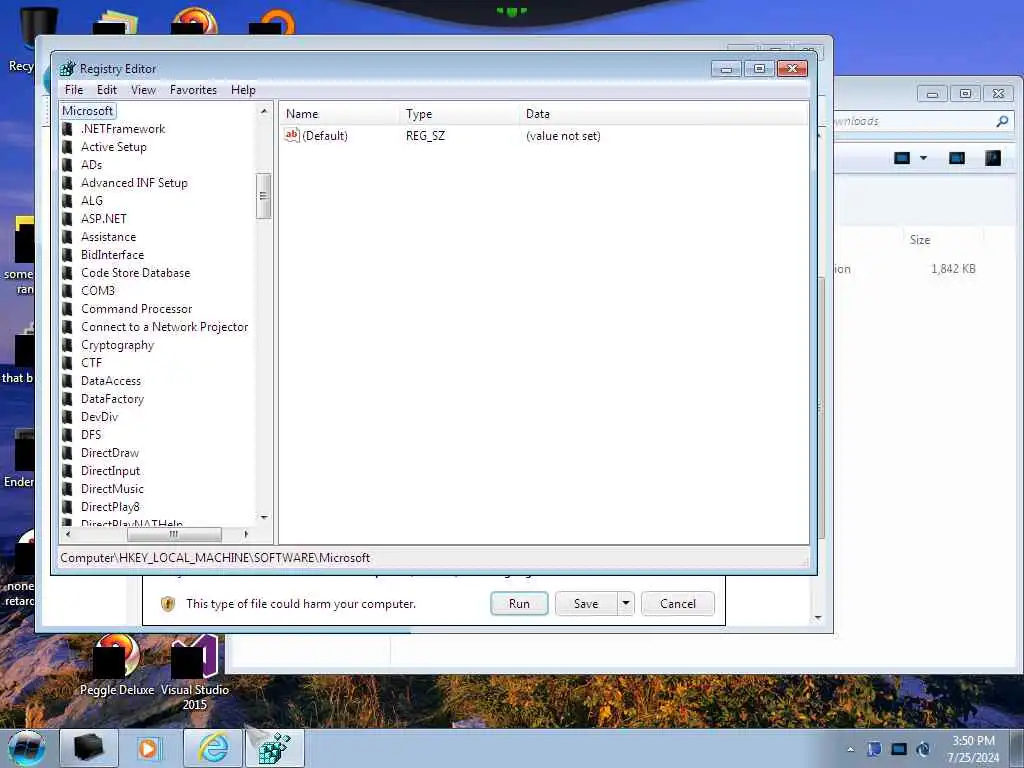Open the File menu in Registry Editor
Image resolution: width=1024 pixels, height=768 pixels.
(74, 90)
